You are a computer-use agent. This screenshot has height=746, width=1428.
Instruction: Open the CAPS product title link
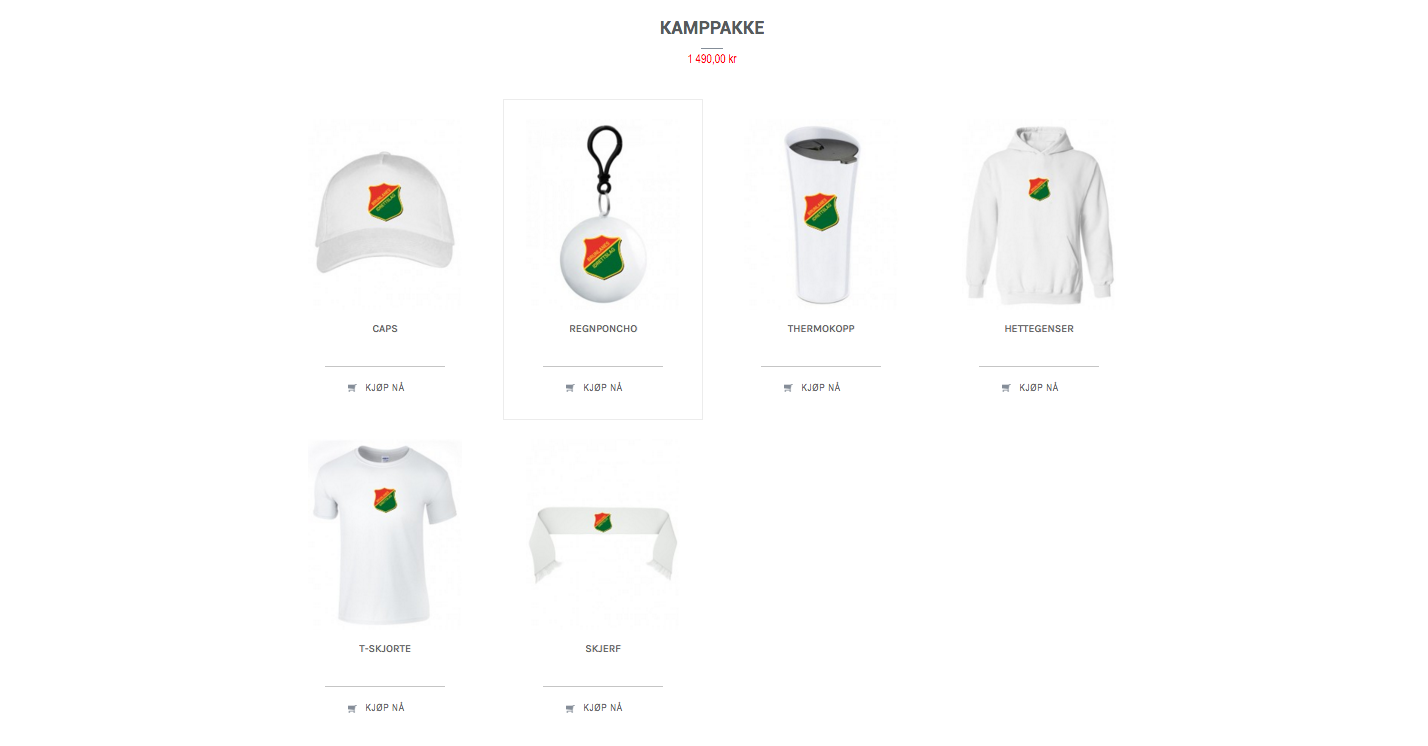click(385, 329)
